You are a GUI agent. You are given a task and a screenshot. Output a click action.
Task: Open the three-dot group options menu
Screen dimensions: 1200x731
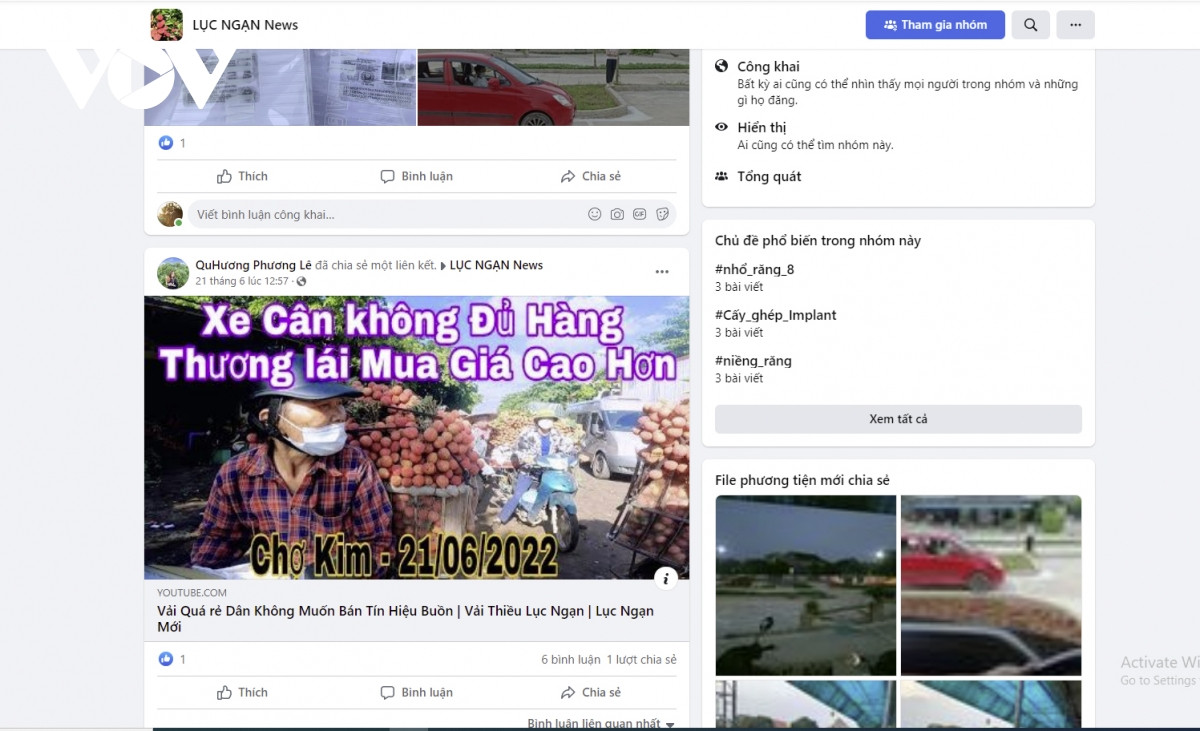pyautogui.click(x=1075, y=25)
